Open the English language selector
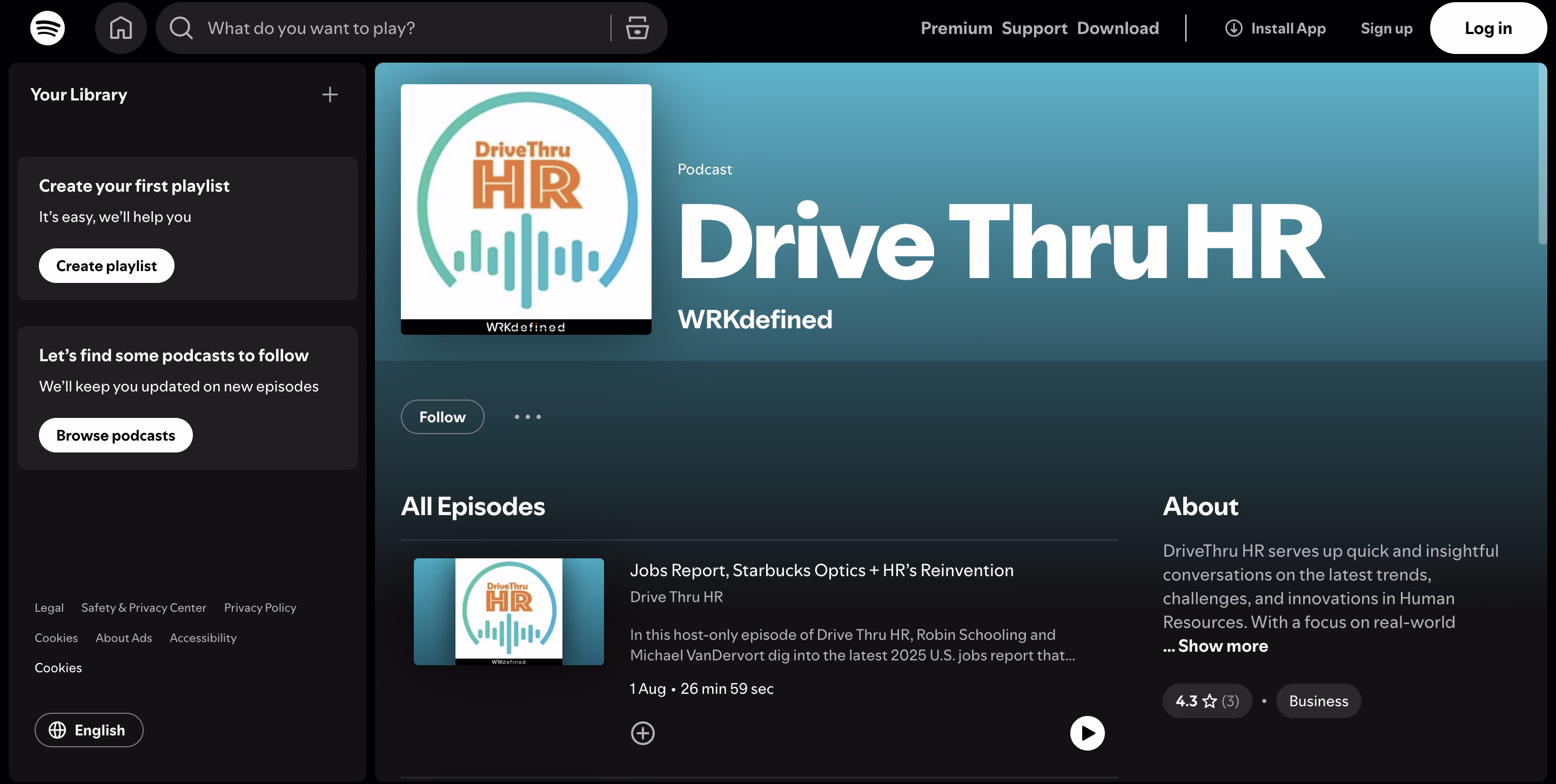The image size is (1556, 784). click(89, 731)
